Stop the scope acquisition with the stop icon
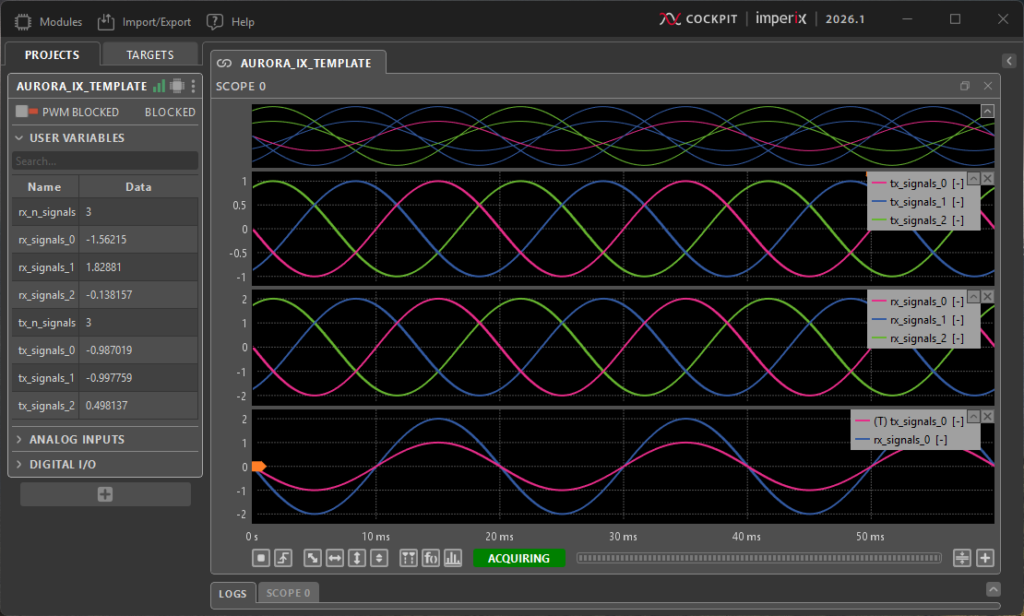1024x616 pixels. tap(262, 558)
